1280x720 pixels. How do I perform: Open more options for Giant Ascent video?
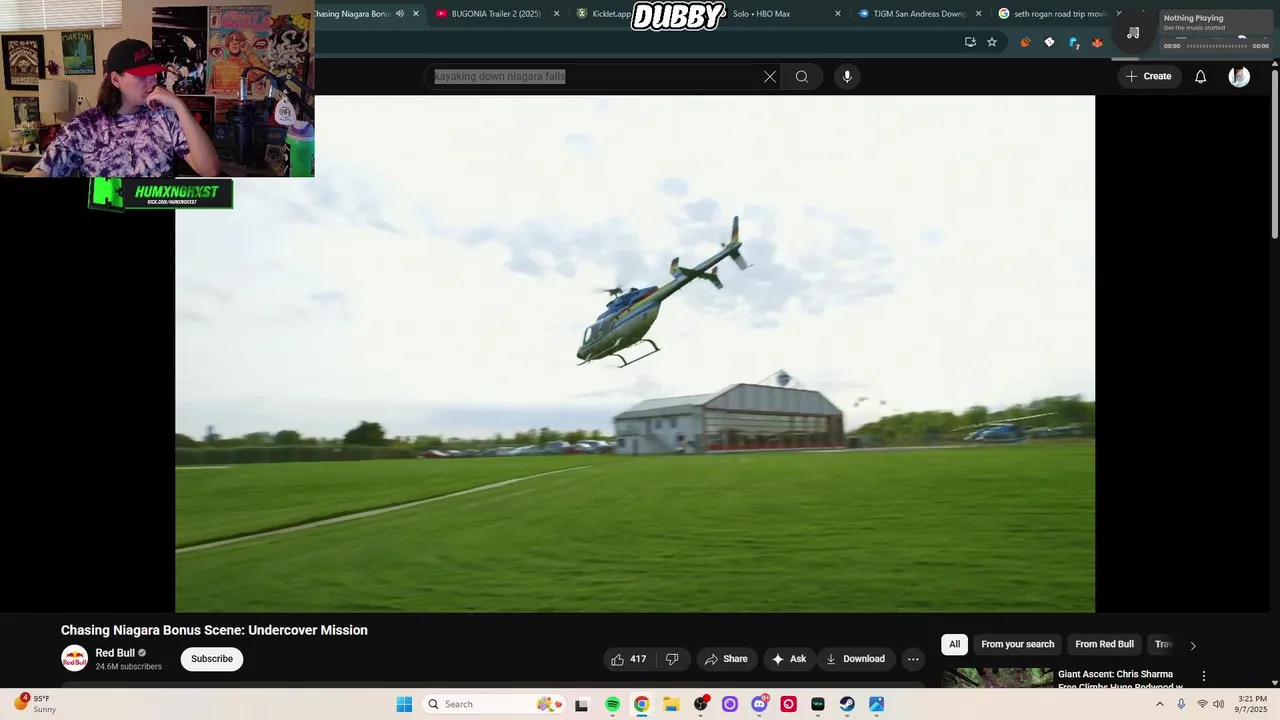[1204, 677]
